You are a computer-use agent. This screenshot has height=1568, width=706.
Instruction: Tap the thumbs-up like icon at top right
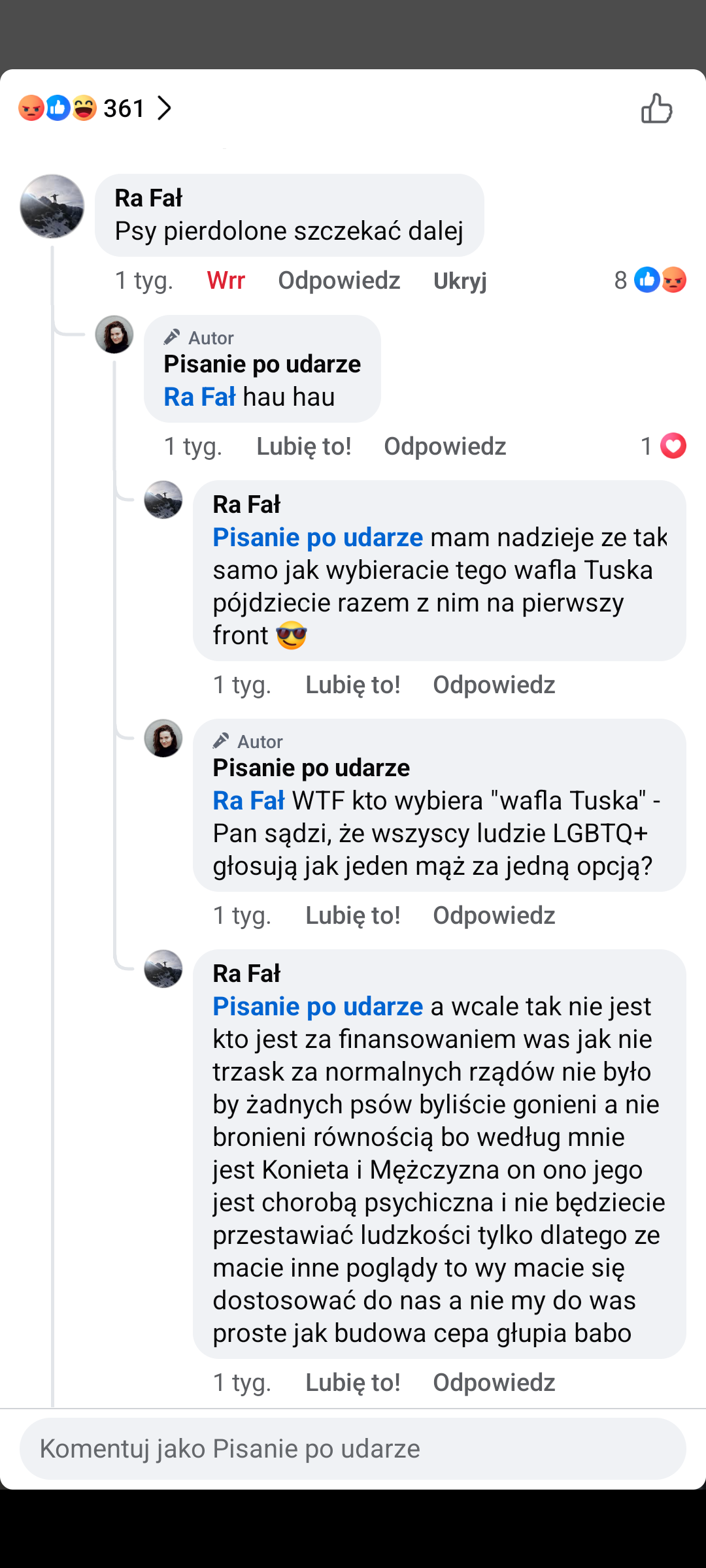tap(656, 108)
